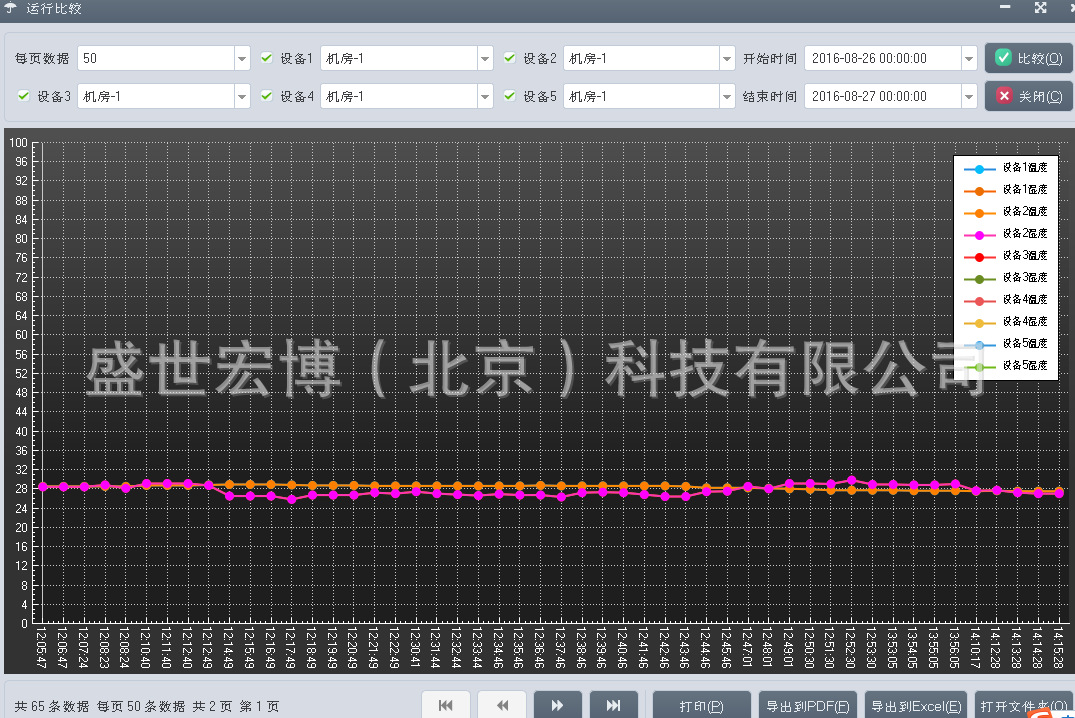The width and height of the screenshot is (1075, 718).
Task: Jump to the last data page
Action: [614, 705]
